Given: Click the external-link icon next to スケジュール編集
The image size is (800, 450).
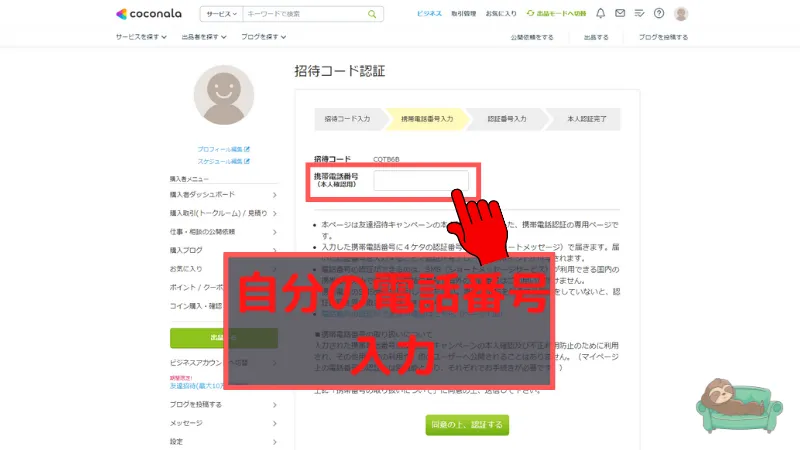Looking at the screenshot, I should [x=247, y=161].
